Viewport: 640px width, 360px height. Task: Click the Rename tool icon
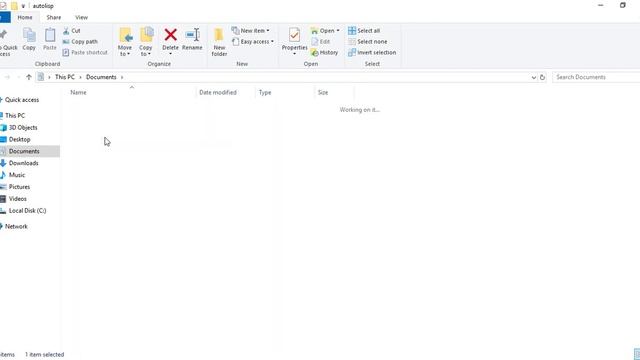pos(192,35)
